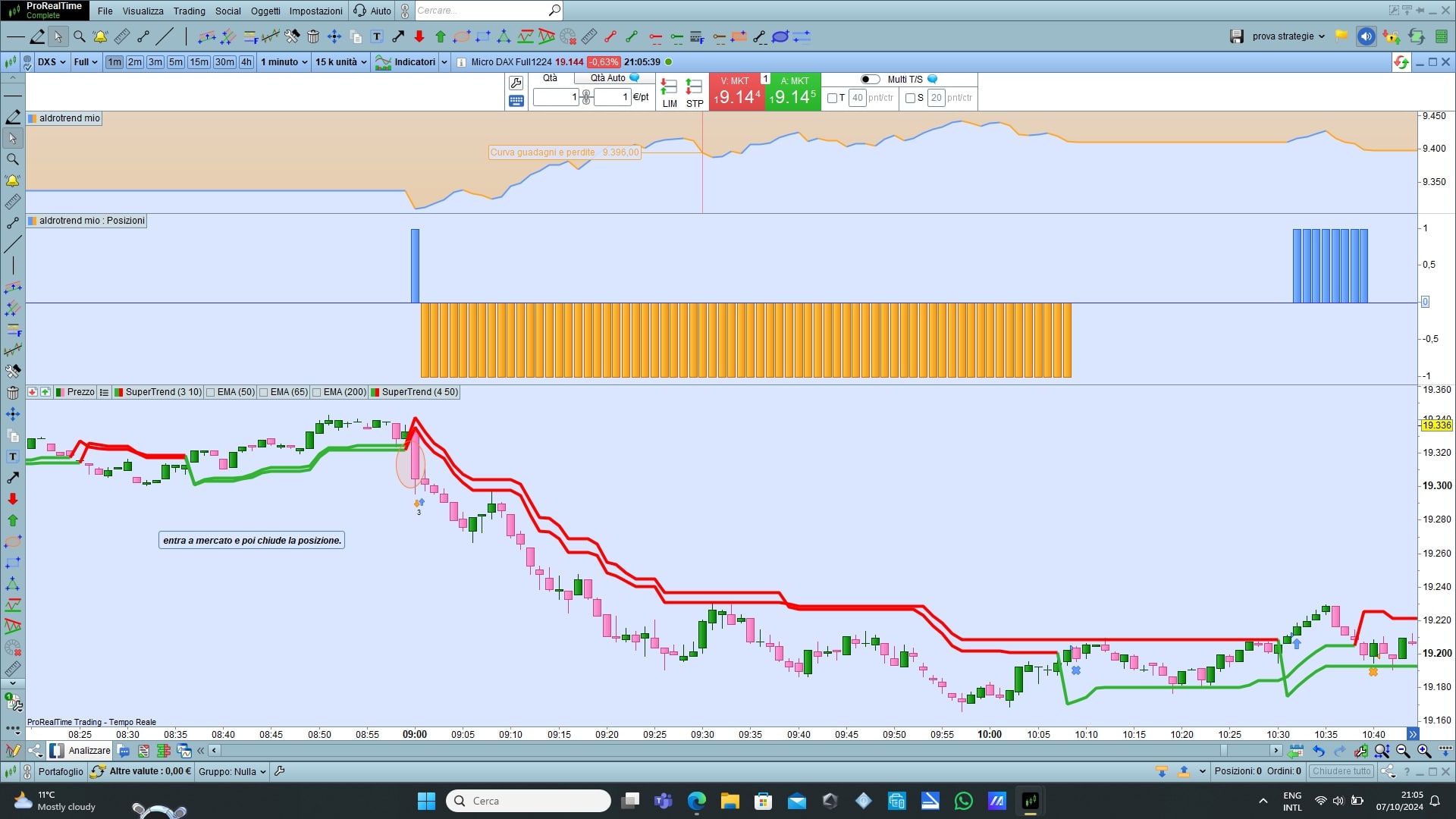Screen dimensions: 1456x819
Task: Select the alert bell tool in top toolbar
Action: [100, 36]
